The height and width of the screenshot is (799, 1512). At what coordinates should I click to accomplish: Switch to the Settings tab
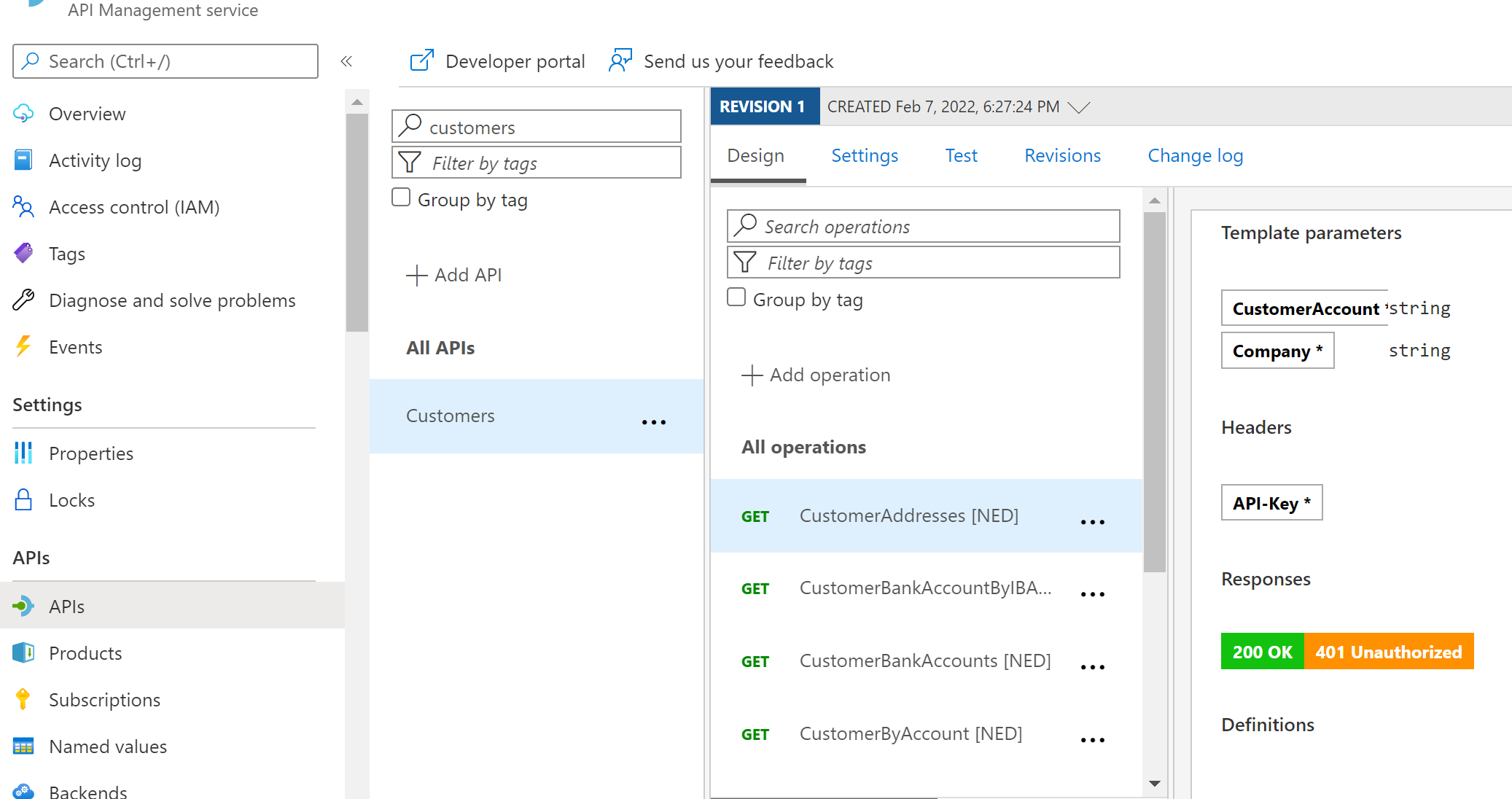tap(865, 155)
